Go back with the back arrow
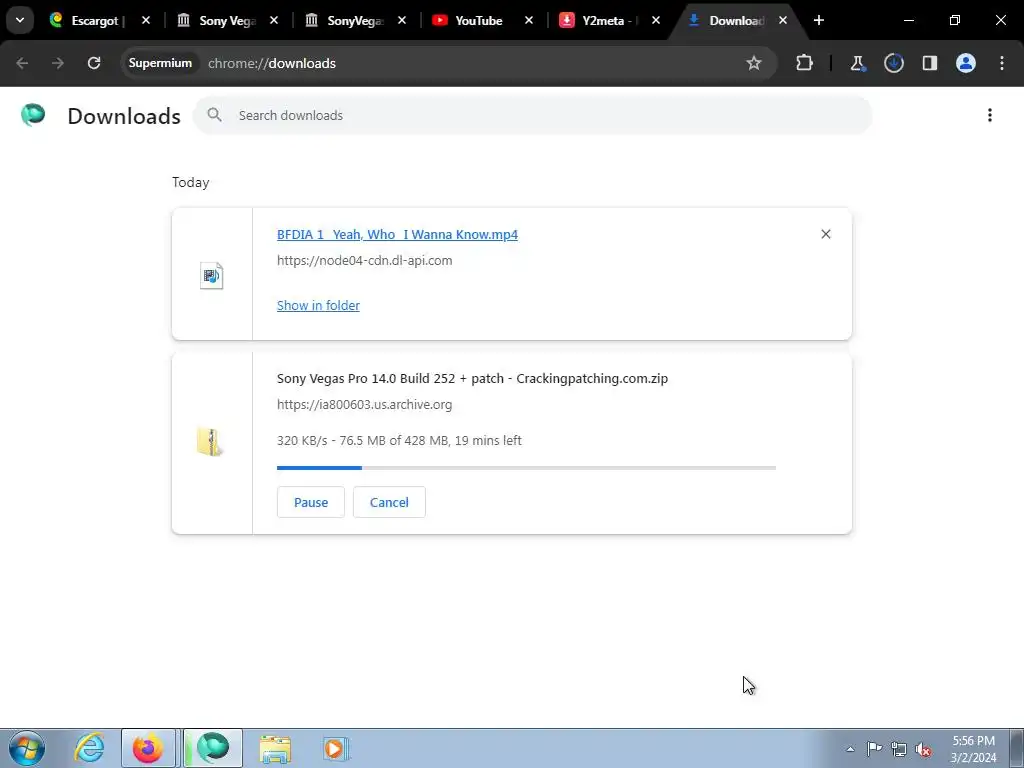 (22, 63)
